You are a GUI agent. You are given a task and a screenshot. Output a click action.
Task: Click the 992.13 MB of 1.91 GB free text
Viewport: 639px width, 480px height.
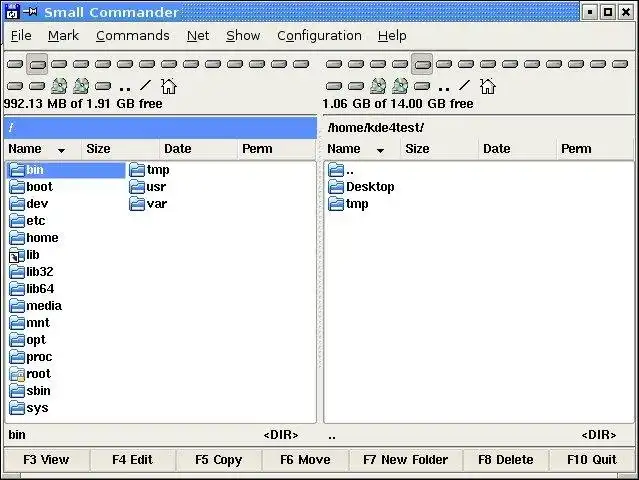[x=83, y=103]
